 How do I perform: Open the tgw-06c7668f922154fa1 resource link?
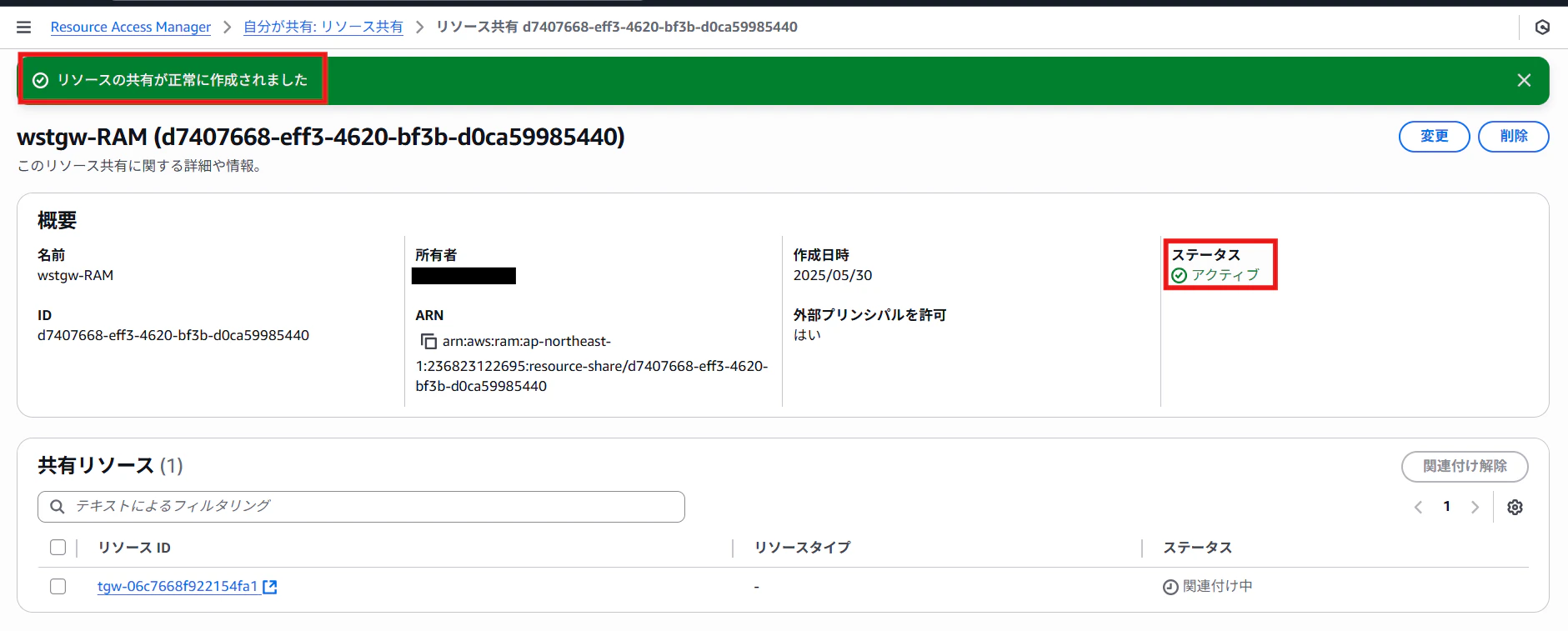178,586
